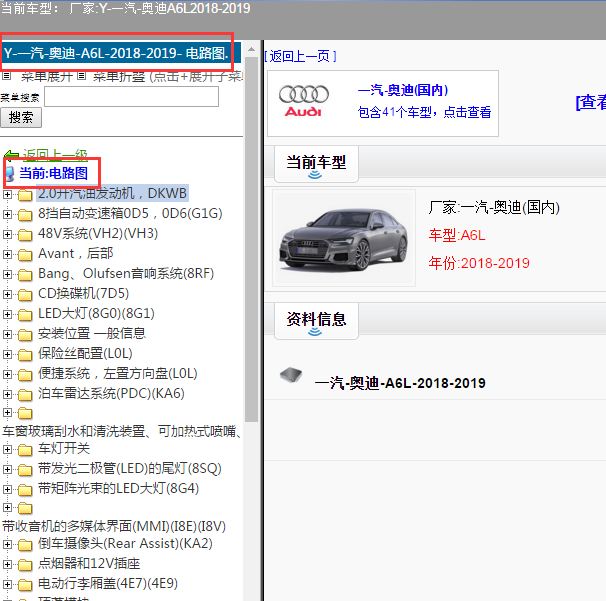Viewport: 606px width, 601px height.
Task: Expand the 车灯开关 node
Action: click(7, 449)
